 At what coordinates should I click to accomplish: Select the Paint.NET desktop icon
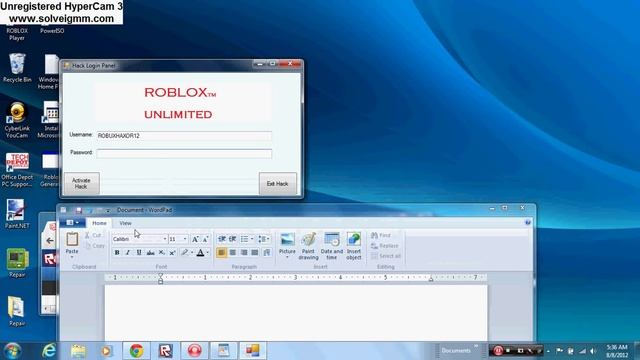tap(17, 213)
